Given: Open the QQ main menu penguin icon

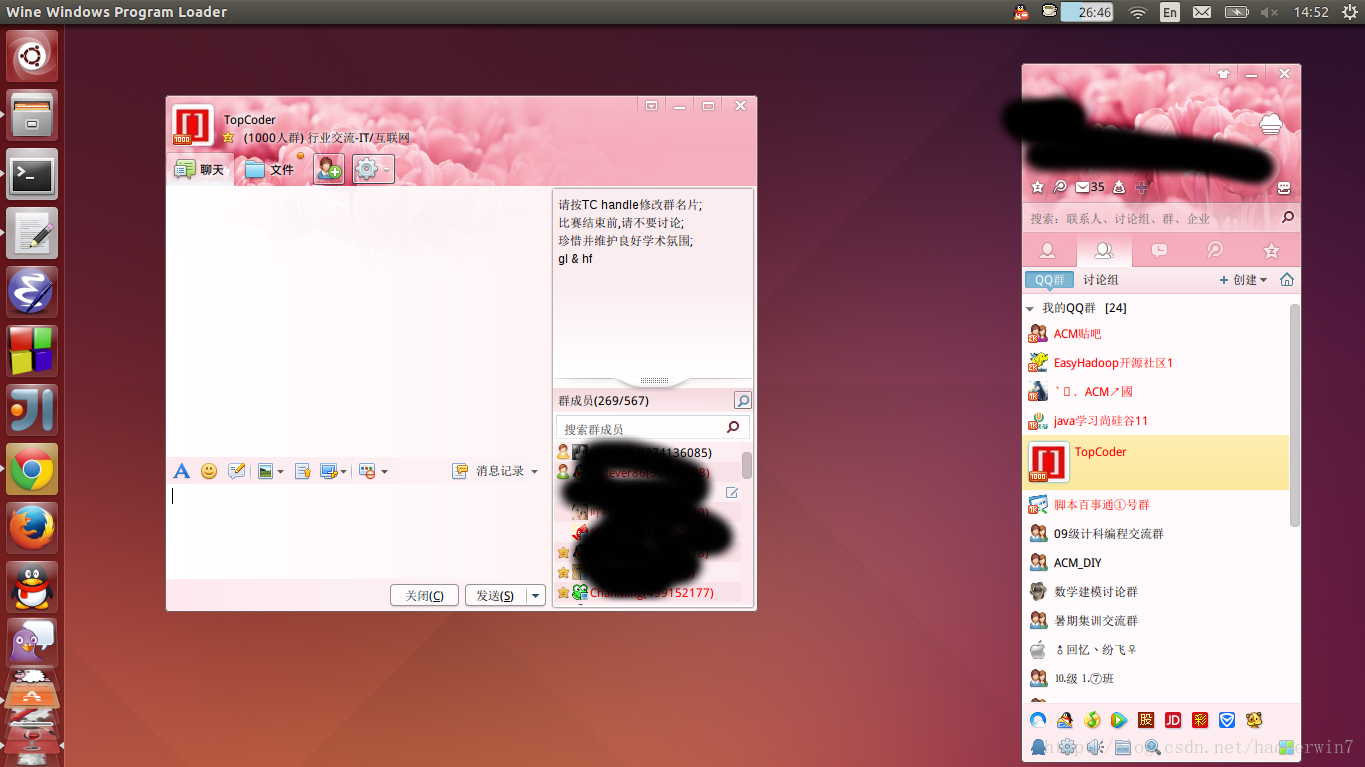Looking at the screenshot, I should point(1039,747).
